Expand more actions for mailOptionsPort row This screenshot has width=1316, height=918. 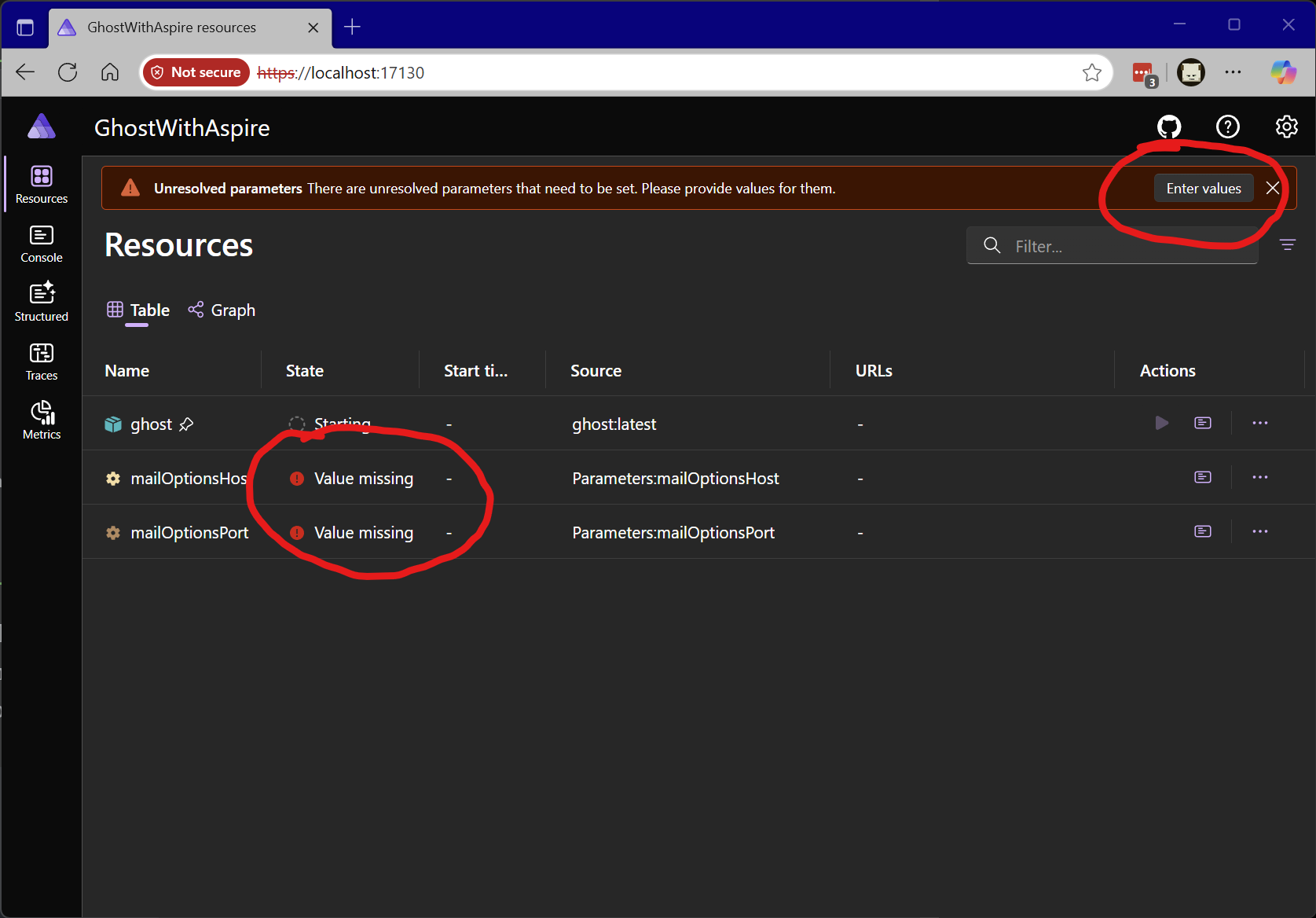[x=1260, y=531]
